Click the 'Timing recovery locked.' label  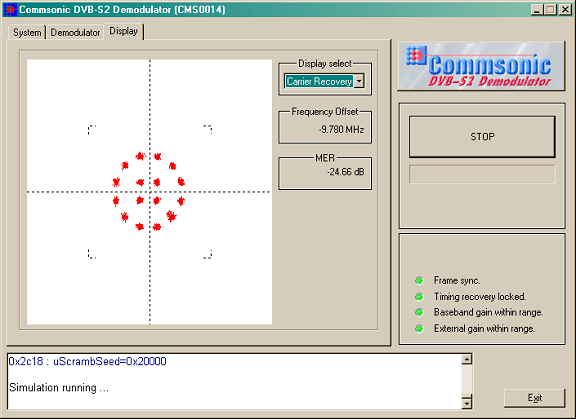(x=479, y=296)
